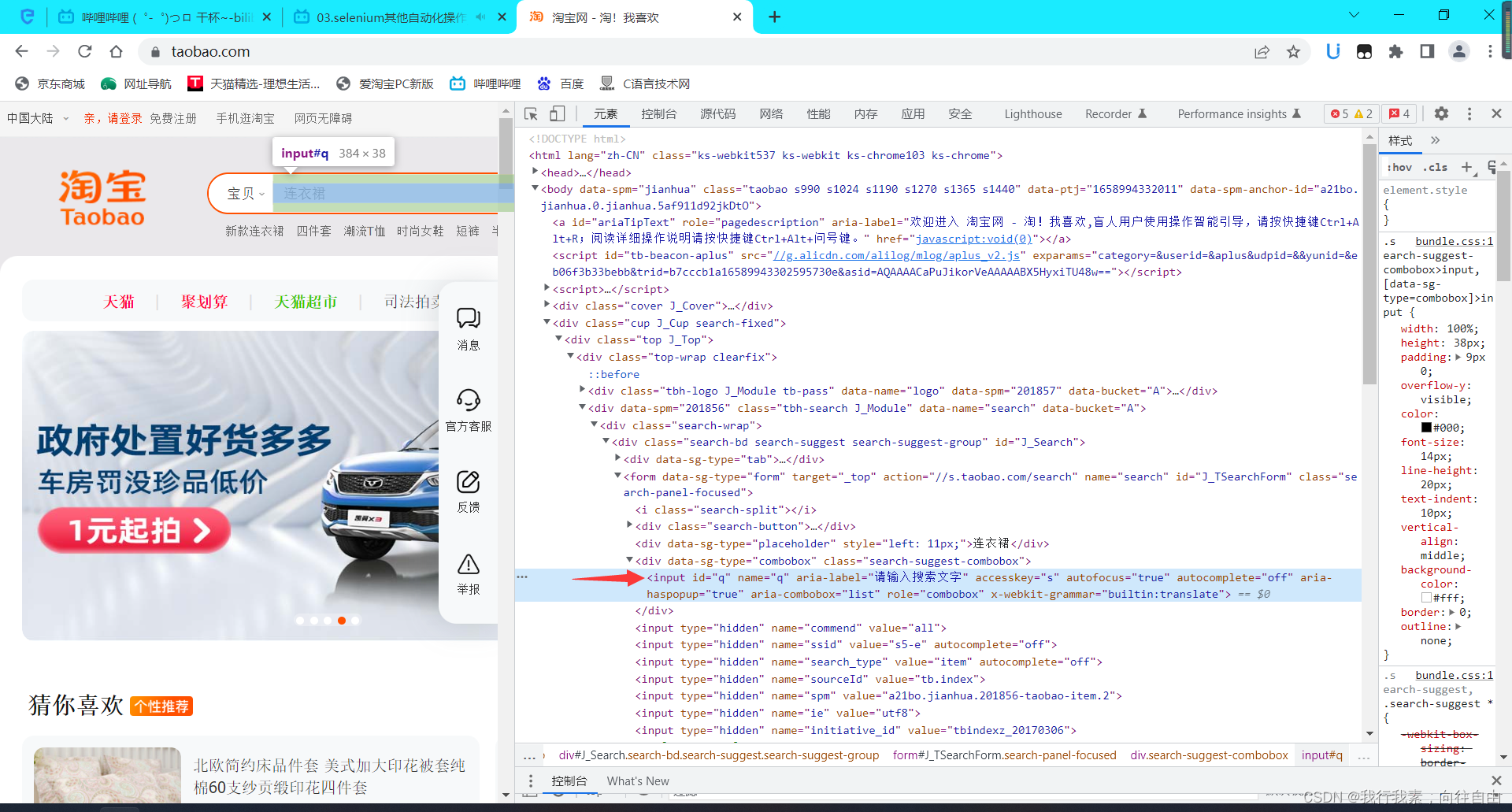Open the extensions puzzle icon
Image resolution: width=1512 pixels, height=812 pixels.
point(1395,52)
